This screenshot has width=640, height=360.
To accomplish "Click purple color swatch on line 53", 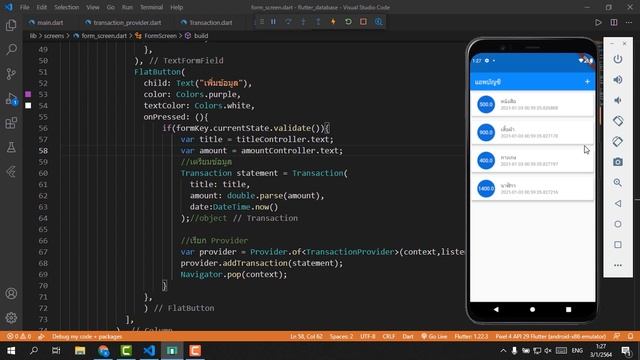I will pos(28,94).
